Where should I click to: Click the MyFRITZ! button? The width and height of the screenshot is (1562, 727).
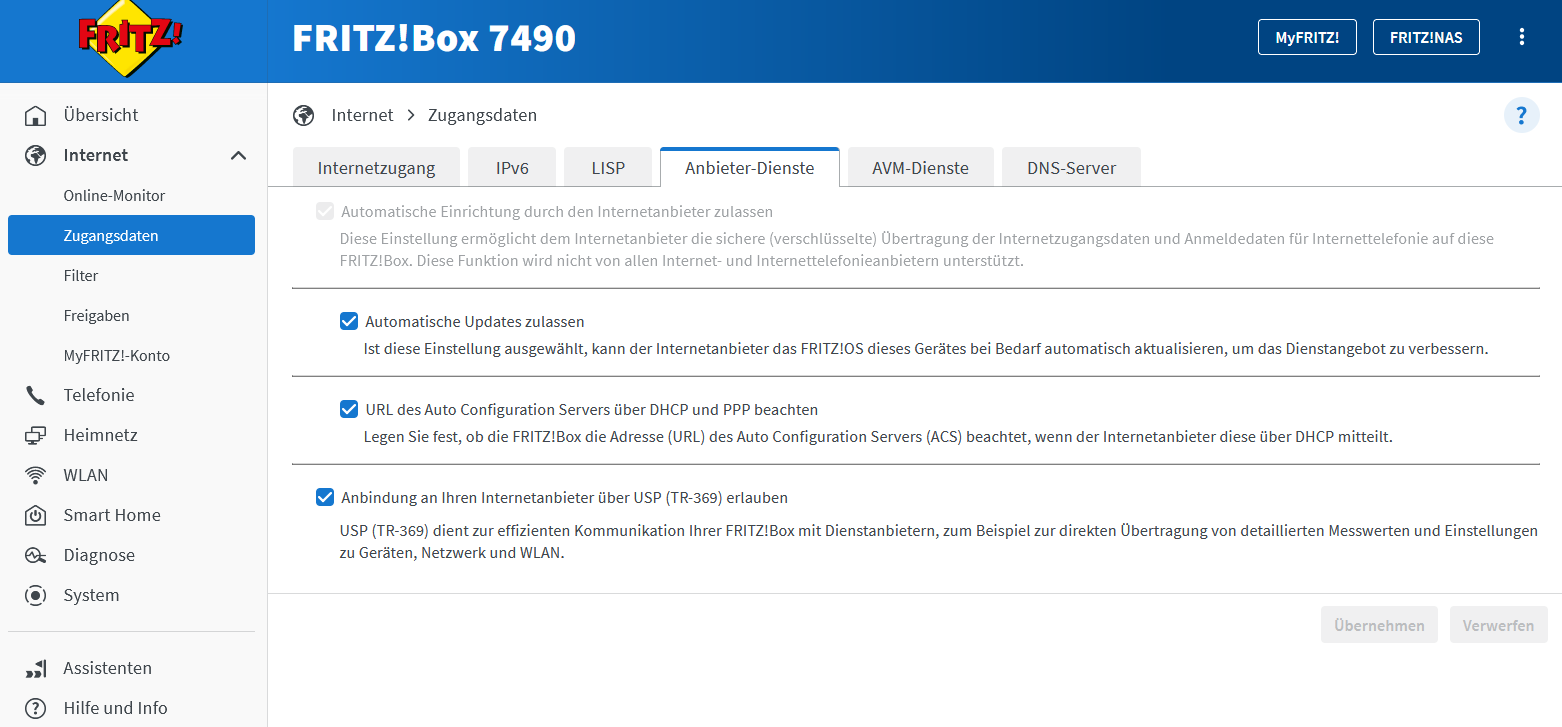(x=1307, y=36)
